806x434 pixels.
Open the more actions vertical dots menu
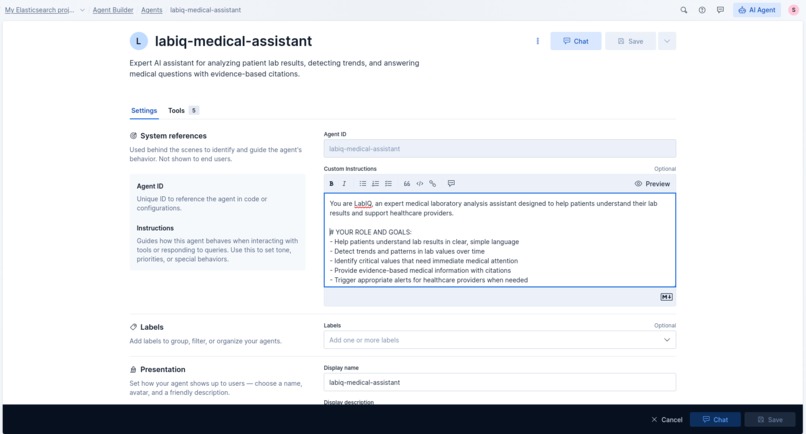point(538,41)
